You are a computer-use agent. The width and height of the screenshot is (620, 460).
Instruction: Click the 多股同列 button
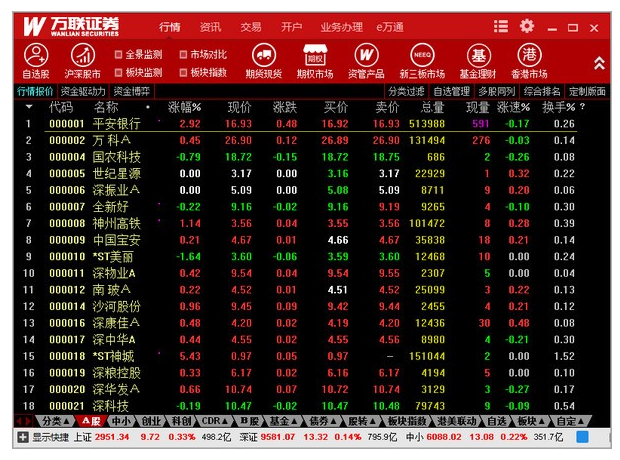(497, 91)
